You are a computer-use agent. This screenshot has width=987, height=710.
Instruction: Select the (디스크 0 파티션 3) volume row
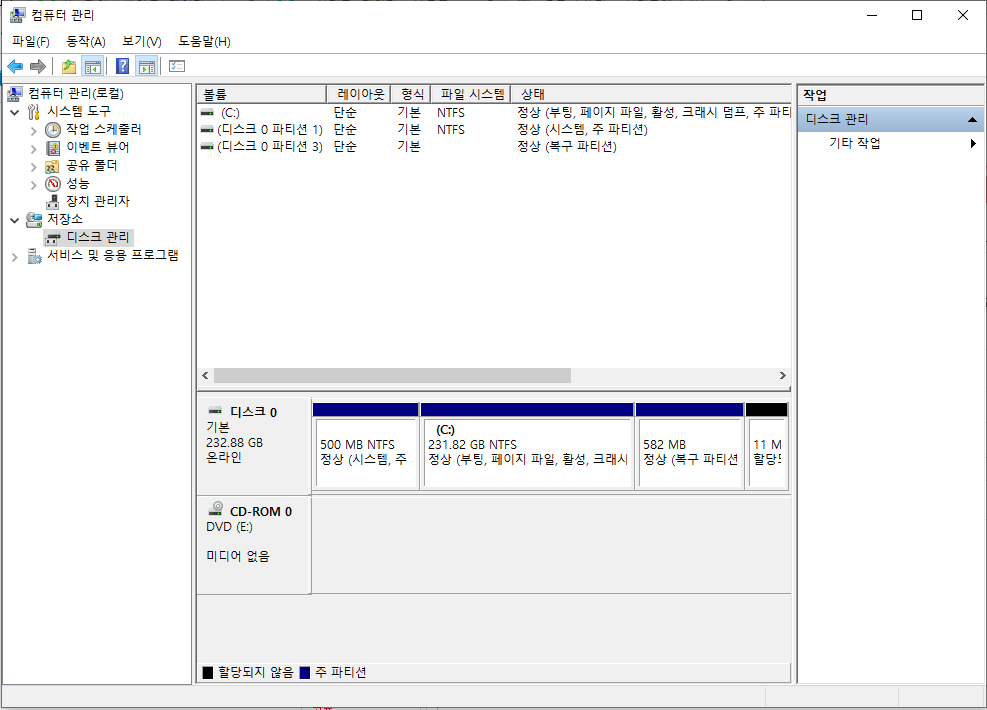pos(494,147)
